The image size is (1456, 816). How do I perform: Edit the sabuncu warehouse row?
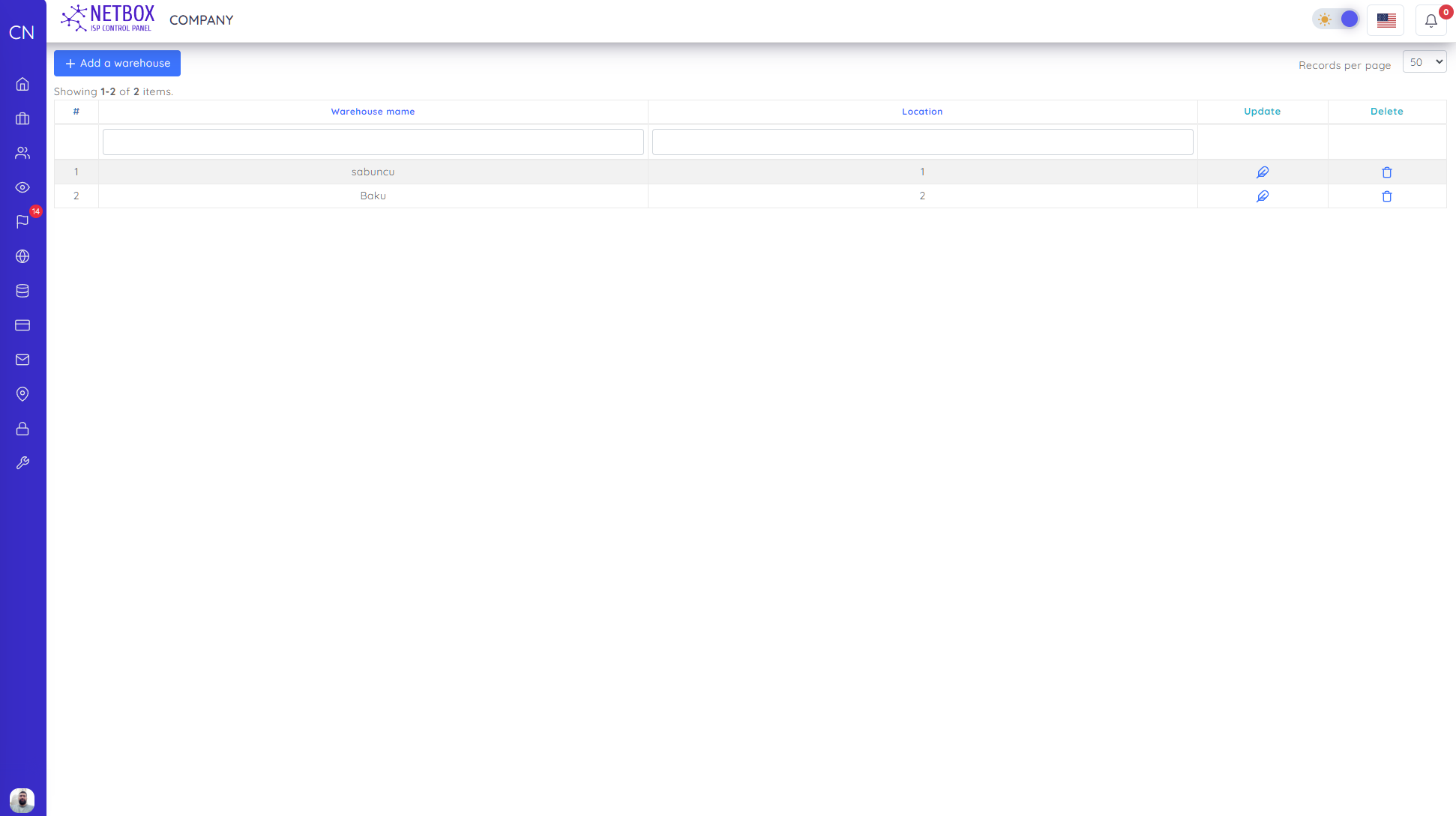click(1262, 172)
